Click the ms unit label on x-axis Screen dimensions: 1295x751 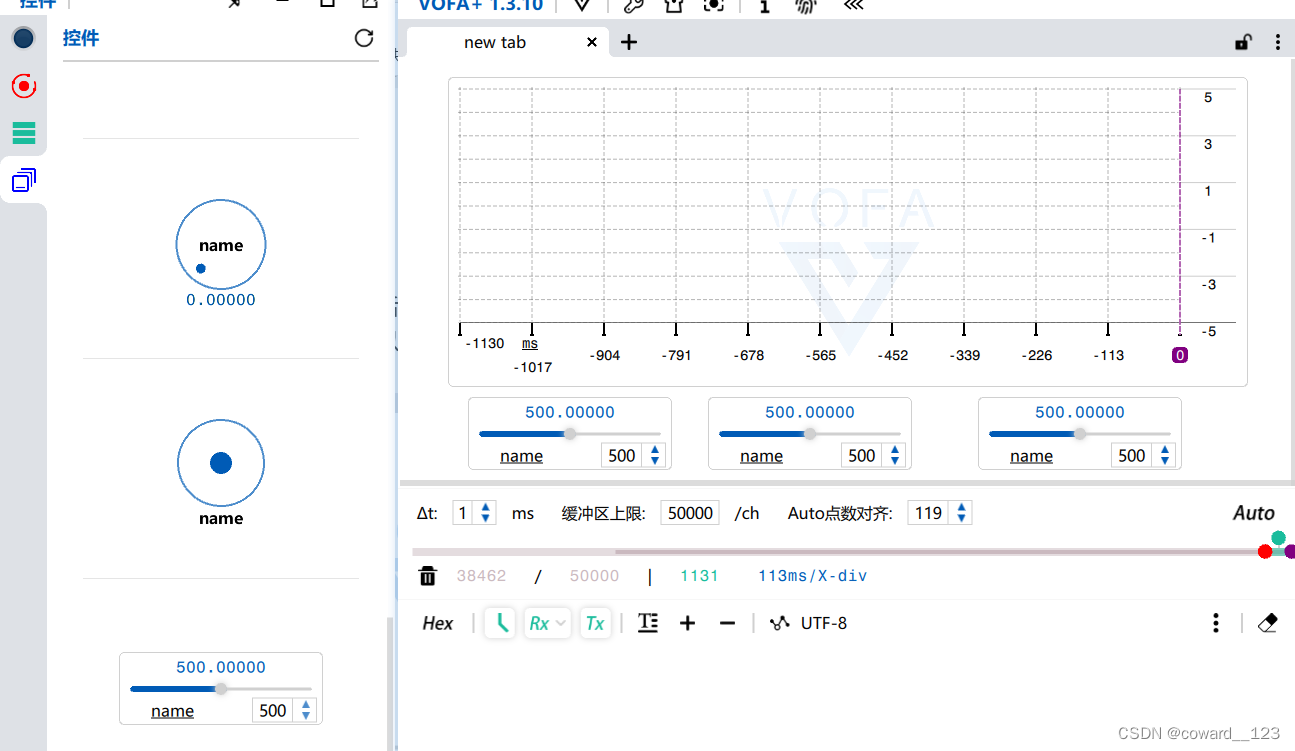click(530, 344)
